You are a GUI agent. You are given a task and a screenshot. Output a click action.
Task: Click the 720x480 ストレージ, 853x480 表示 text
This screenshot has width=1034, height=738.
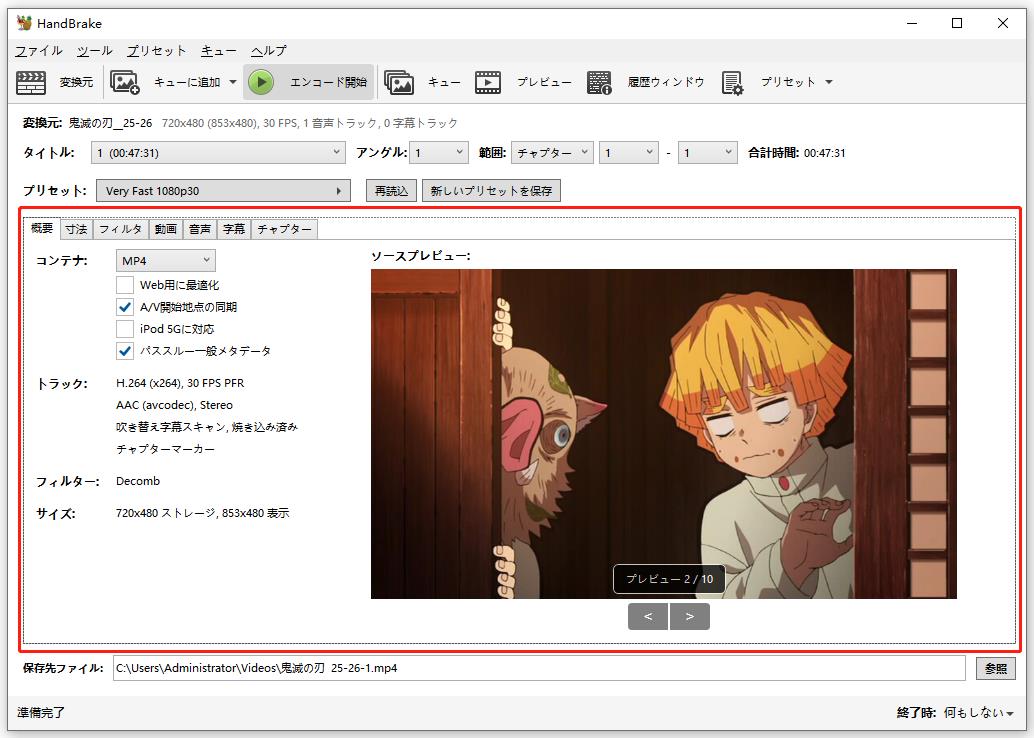pyautogui.click(x=202, y=513)
